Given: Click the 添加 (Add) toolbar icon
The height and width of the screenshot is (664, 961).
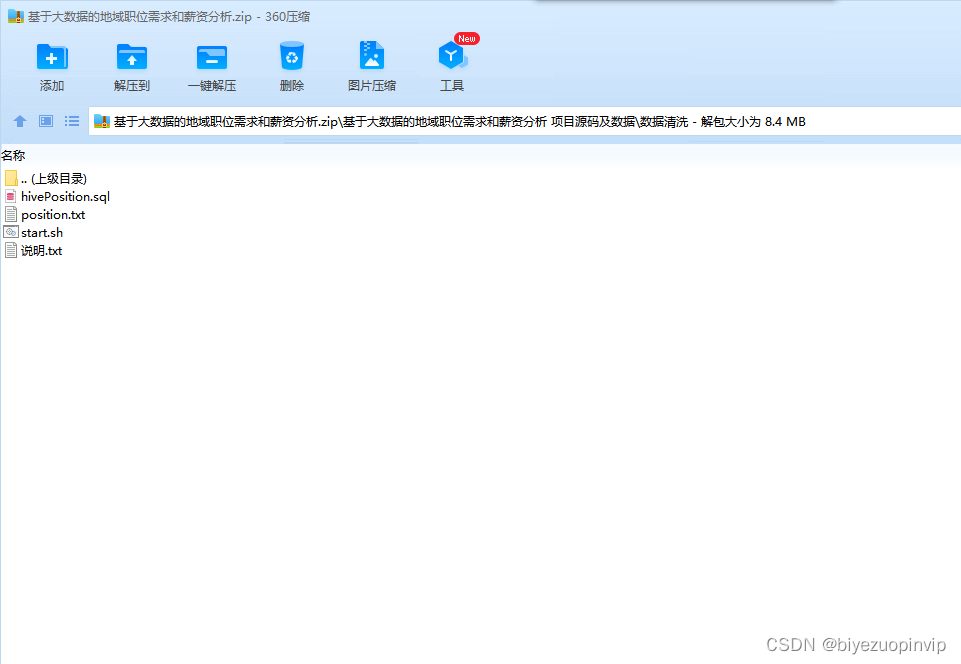Looking at the screenshot, I should click(52, 57).
